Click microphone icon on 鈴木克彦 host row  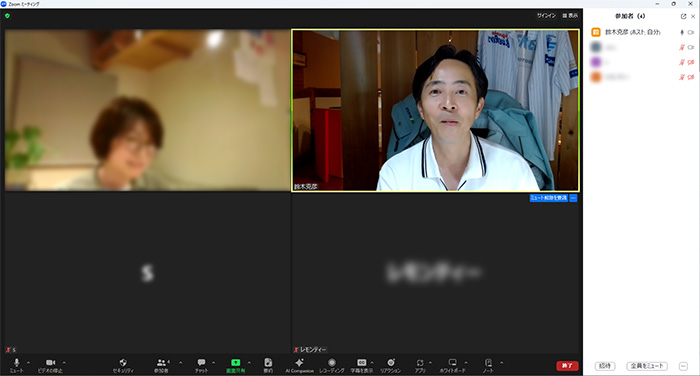(682, 32)
